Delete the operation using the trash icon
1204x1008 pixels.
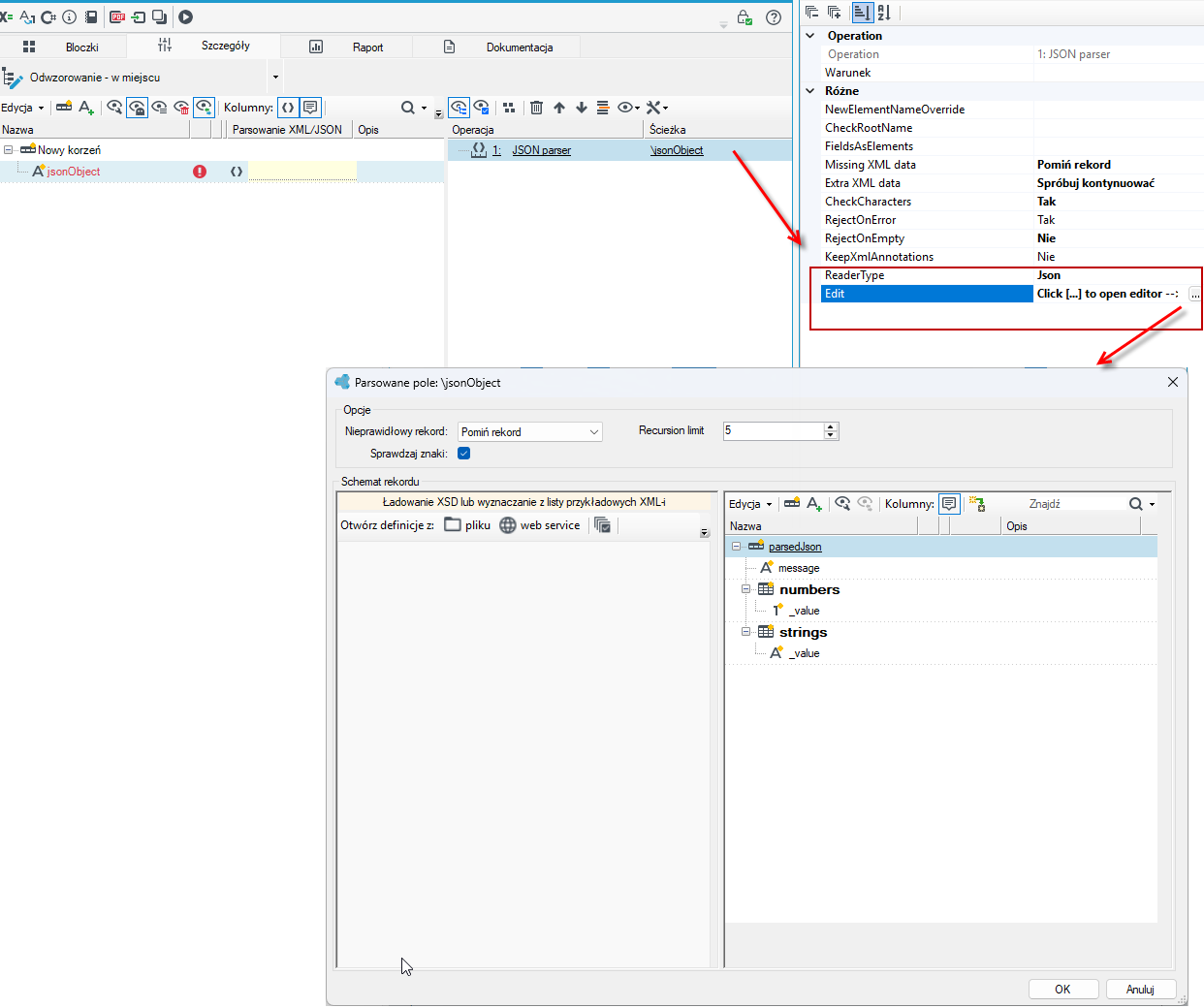(x=536, y=108)
